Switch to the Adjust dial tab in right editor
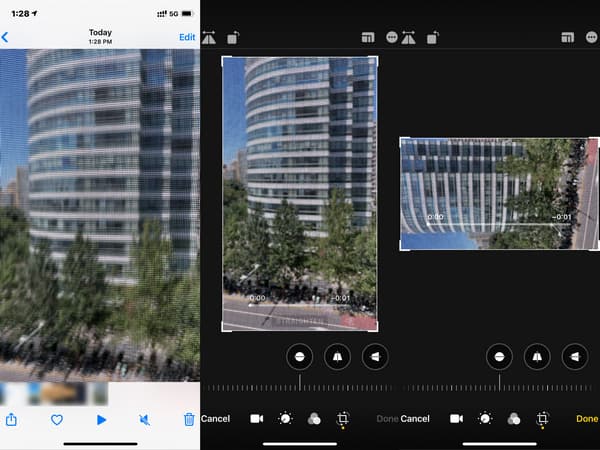Viewport: 600px width, 450px height. tap(485, 418)
